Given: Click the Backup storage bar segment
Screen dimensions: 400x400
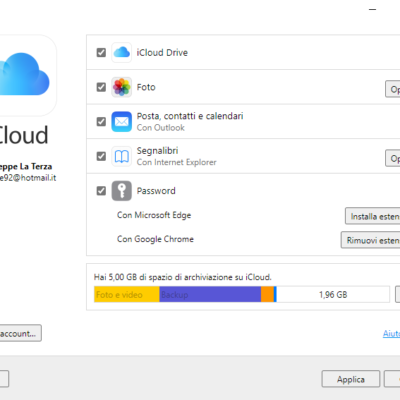Looking at the screenshot, I should [210, 295].
